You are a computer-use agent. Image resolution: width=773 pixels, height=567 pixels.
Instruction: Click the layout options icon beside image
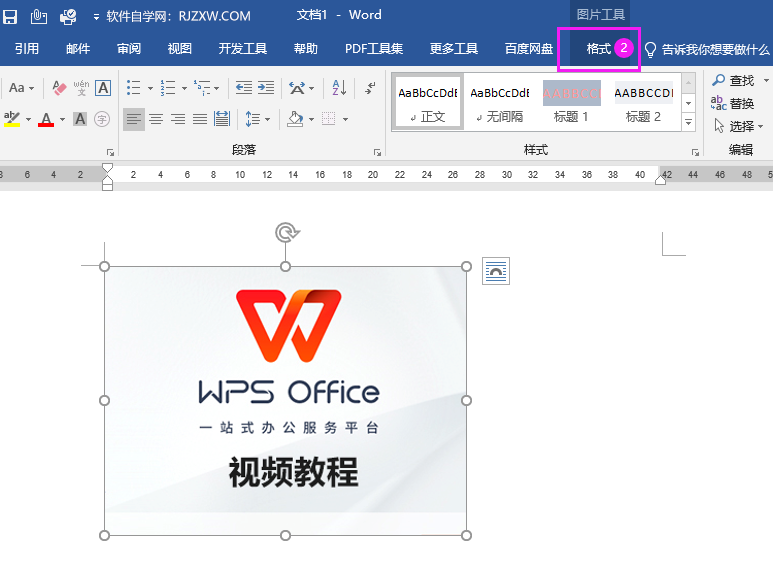click(x=495, y=271)
